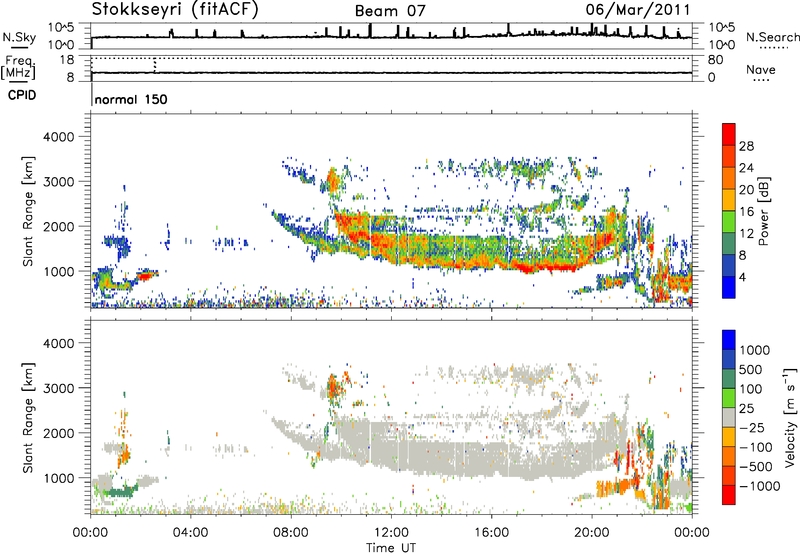800x554 pixels.
Task: Click the Beam 07 label
Action: [390, 11]
